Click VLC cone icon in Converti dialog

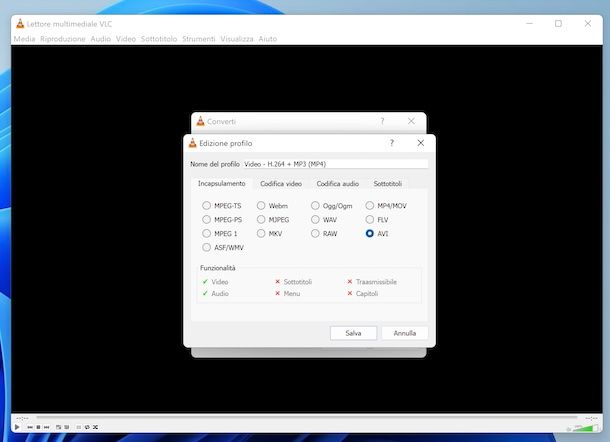pos(200,121)
